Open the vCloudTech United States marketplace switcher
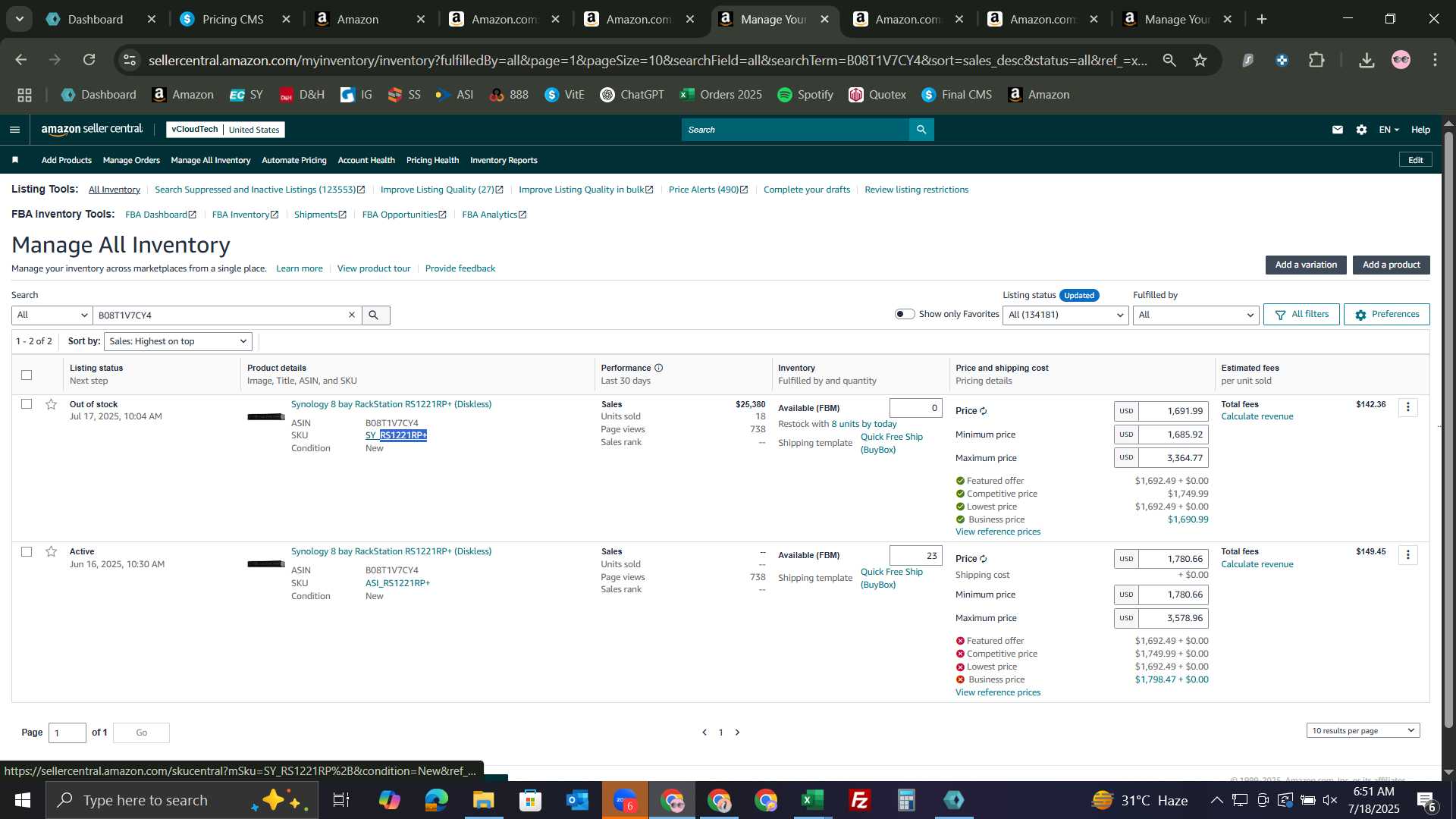1456x819 pixels. (x=225, y=130)
